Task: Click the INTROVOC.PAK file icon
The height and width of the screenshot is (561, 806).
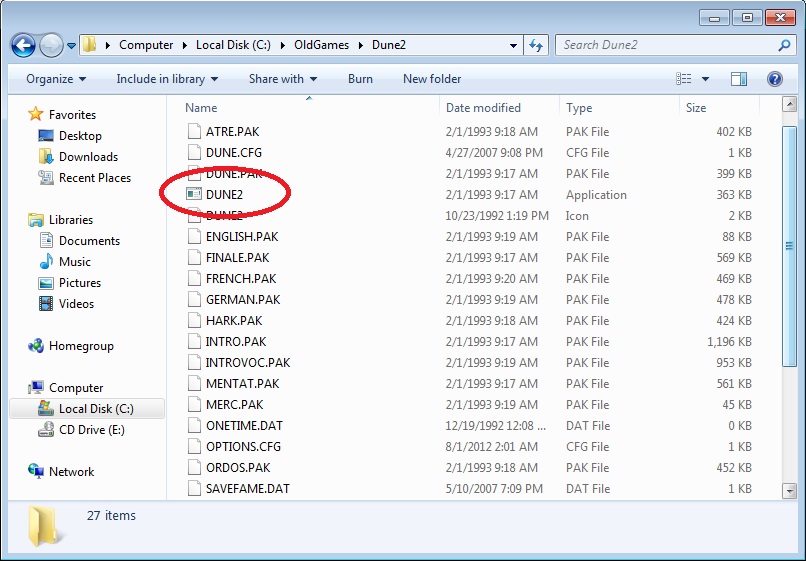Action: click(194, 363)
